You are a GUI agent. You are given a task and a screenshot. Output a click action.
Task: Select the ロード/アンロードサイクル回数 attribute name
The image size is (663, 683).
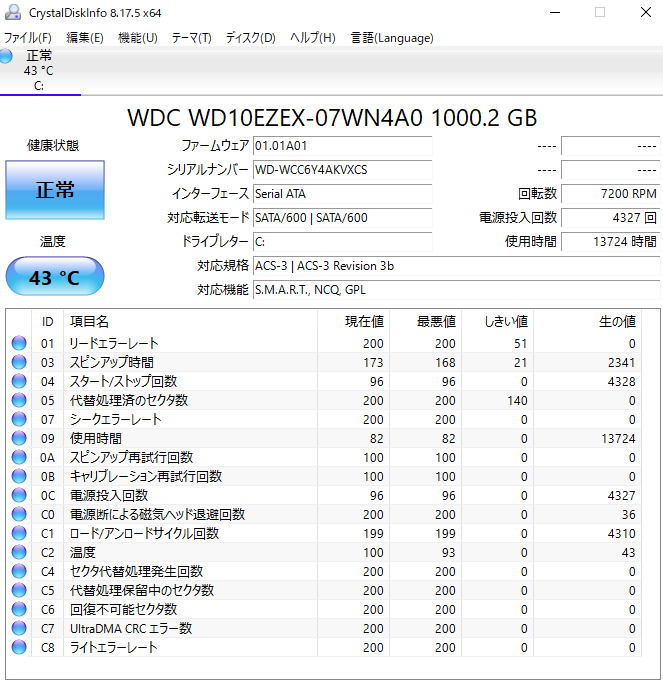click(x=144, y=533)
